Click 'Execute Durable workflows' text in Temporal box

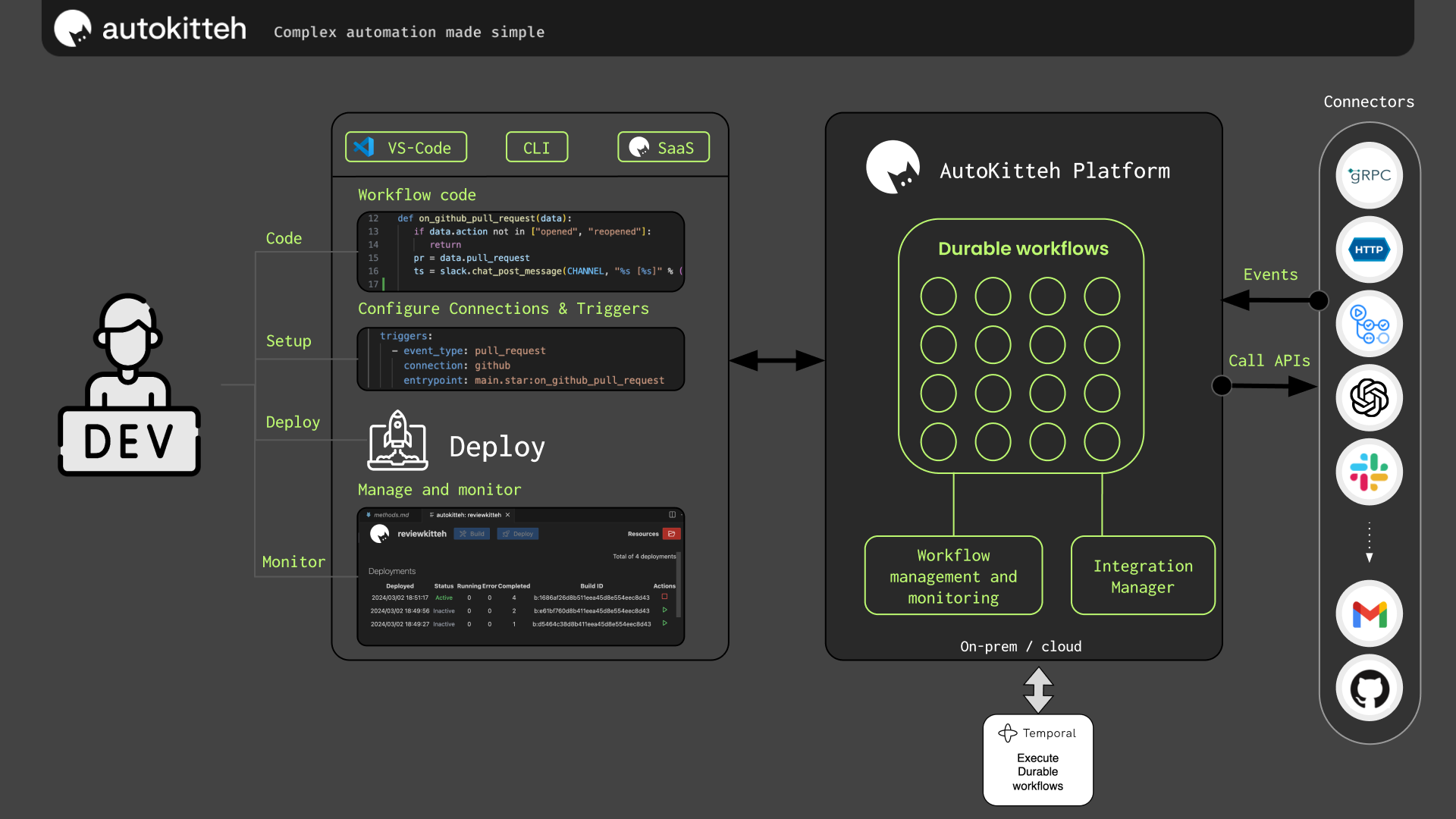[x=1037, y=772]
